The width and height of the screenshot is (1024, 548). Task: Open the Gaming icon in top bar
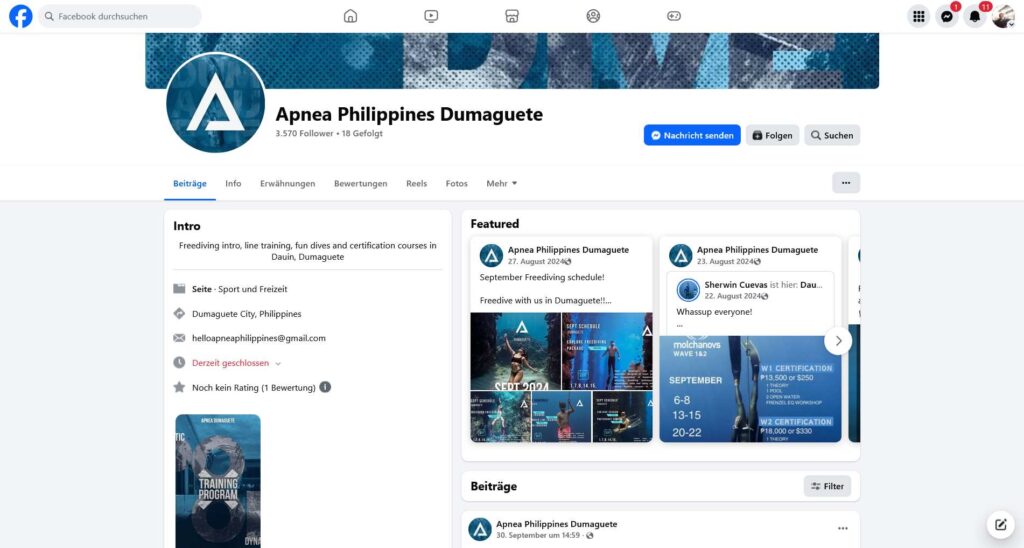coord(674,16)
